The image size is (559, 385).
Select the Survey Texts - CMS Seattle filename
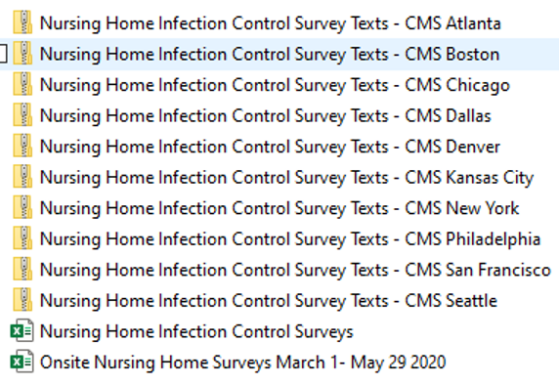click(269, 301)
